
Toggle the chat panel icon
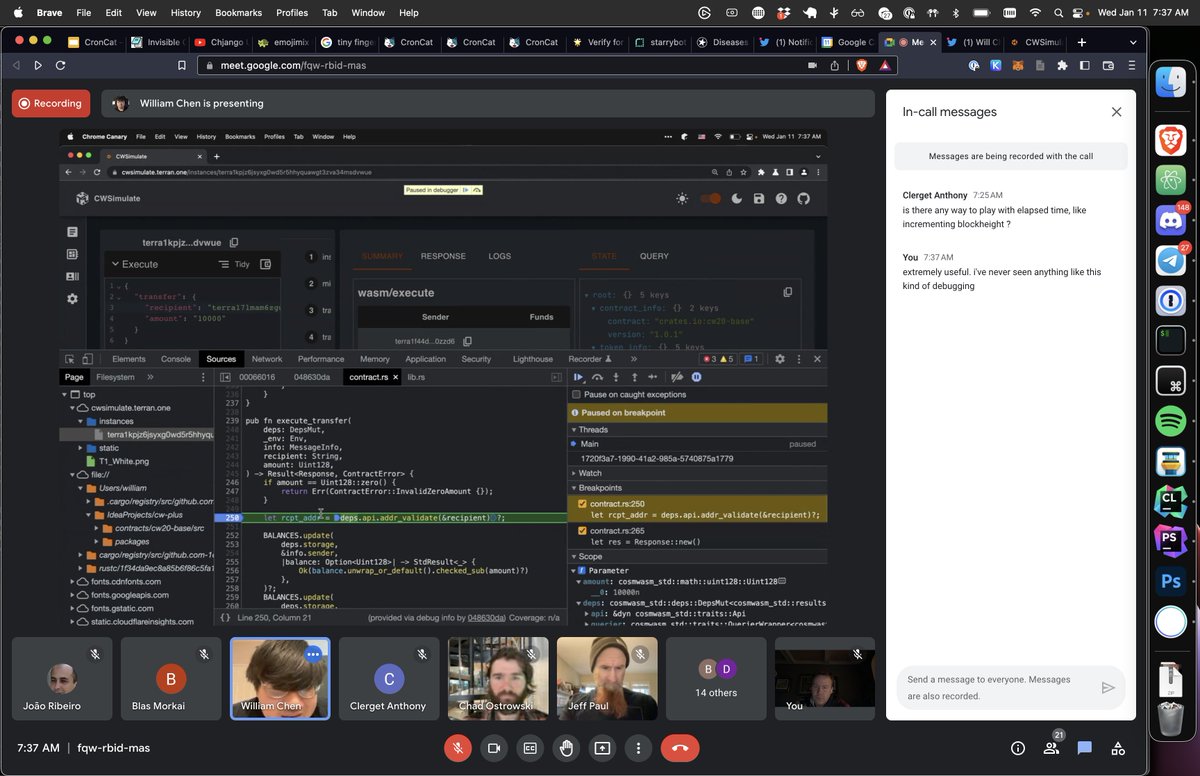coord(1084,748)
